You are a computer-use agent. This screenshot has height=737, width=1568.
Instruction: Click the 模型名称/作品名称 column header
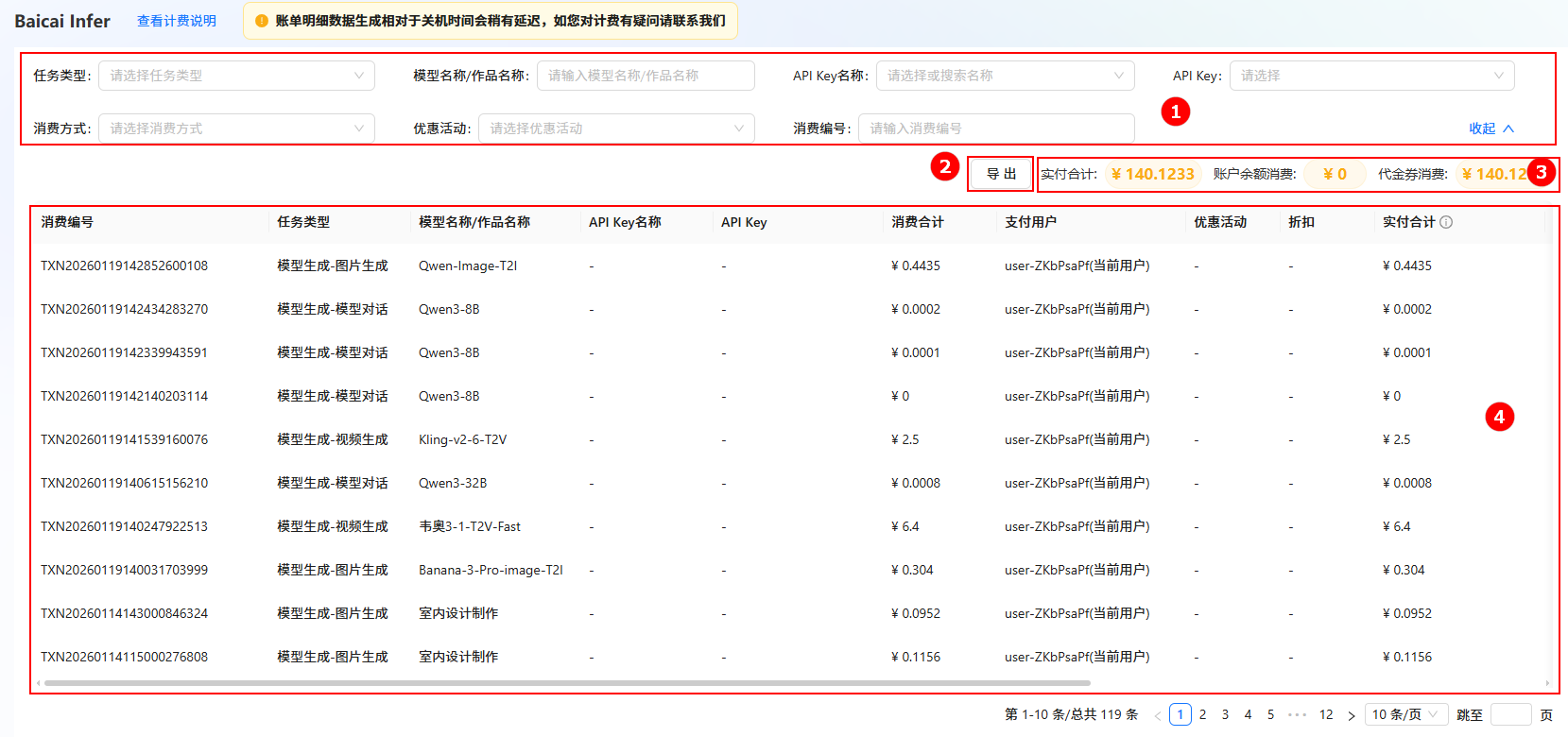point(474,222)
